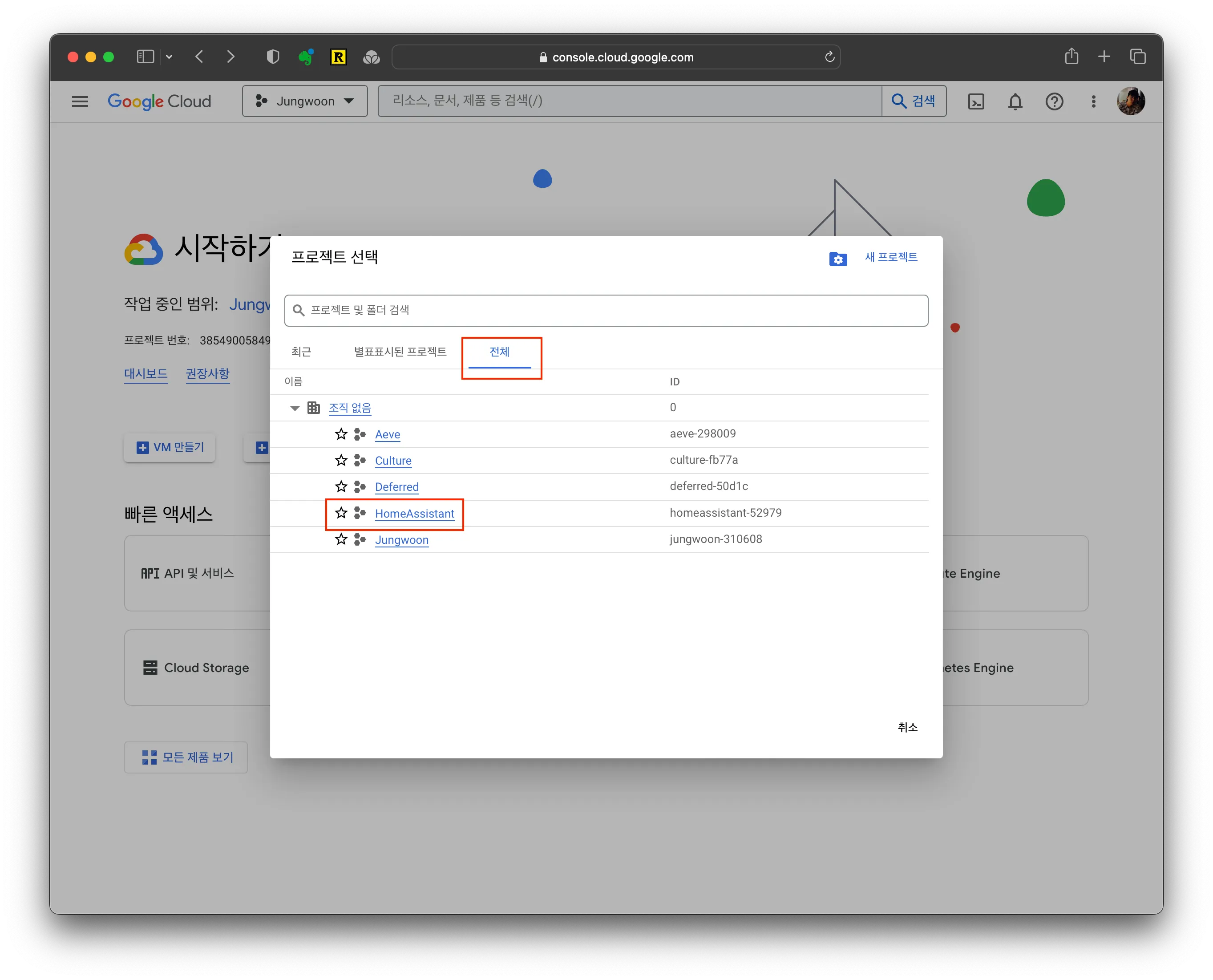
Task: Open the Google Cloud navigation hamburger menu
Action: (x=80, y=101)
